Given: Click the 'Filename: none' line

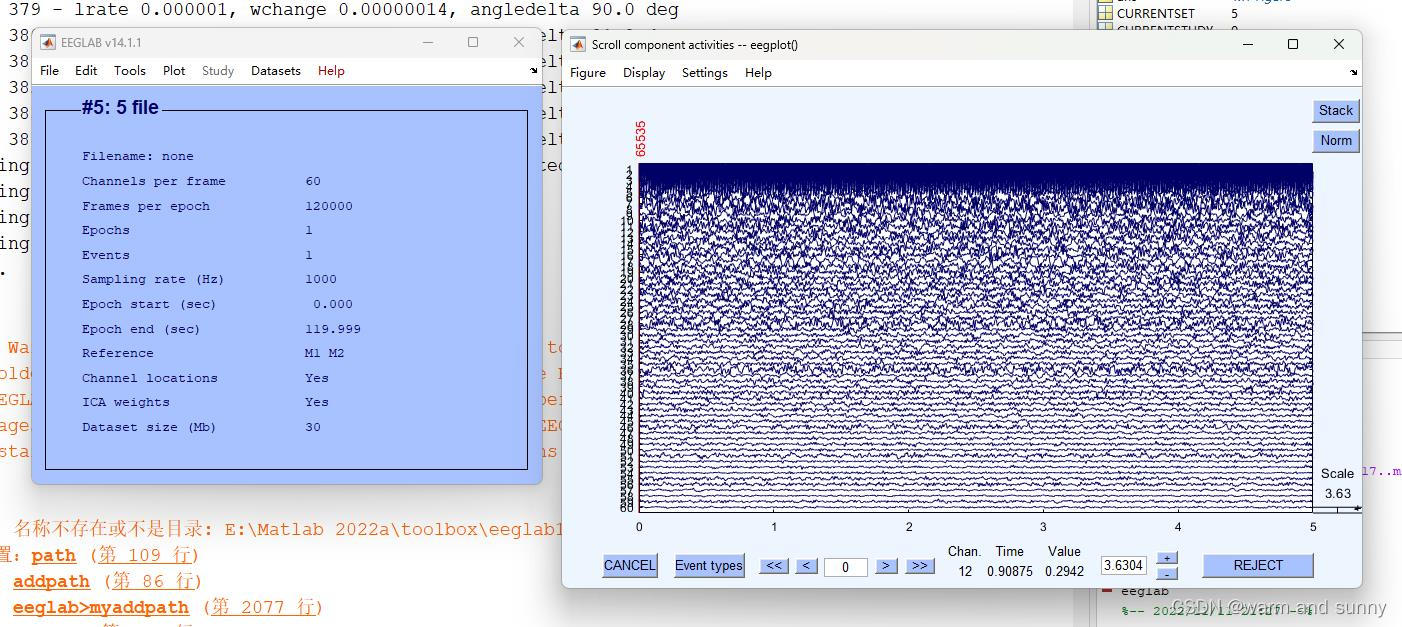Looking at the screenshot, I should (x=138, y=156).
